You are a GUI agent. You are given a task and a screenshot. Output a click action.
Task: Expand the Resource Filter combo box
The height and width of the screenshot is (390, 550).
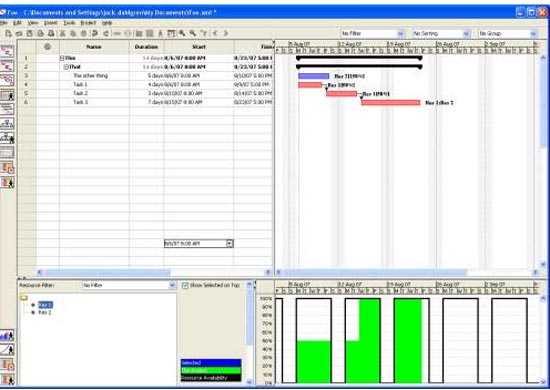pyautogui.click(x=129, y=285)
